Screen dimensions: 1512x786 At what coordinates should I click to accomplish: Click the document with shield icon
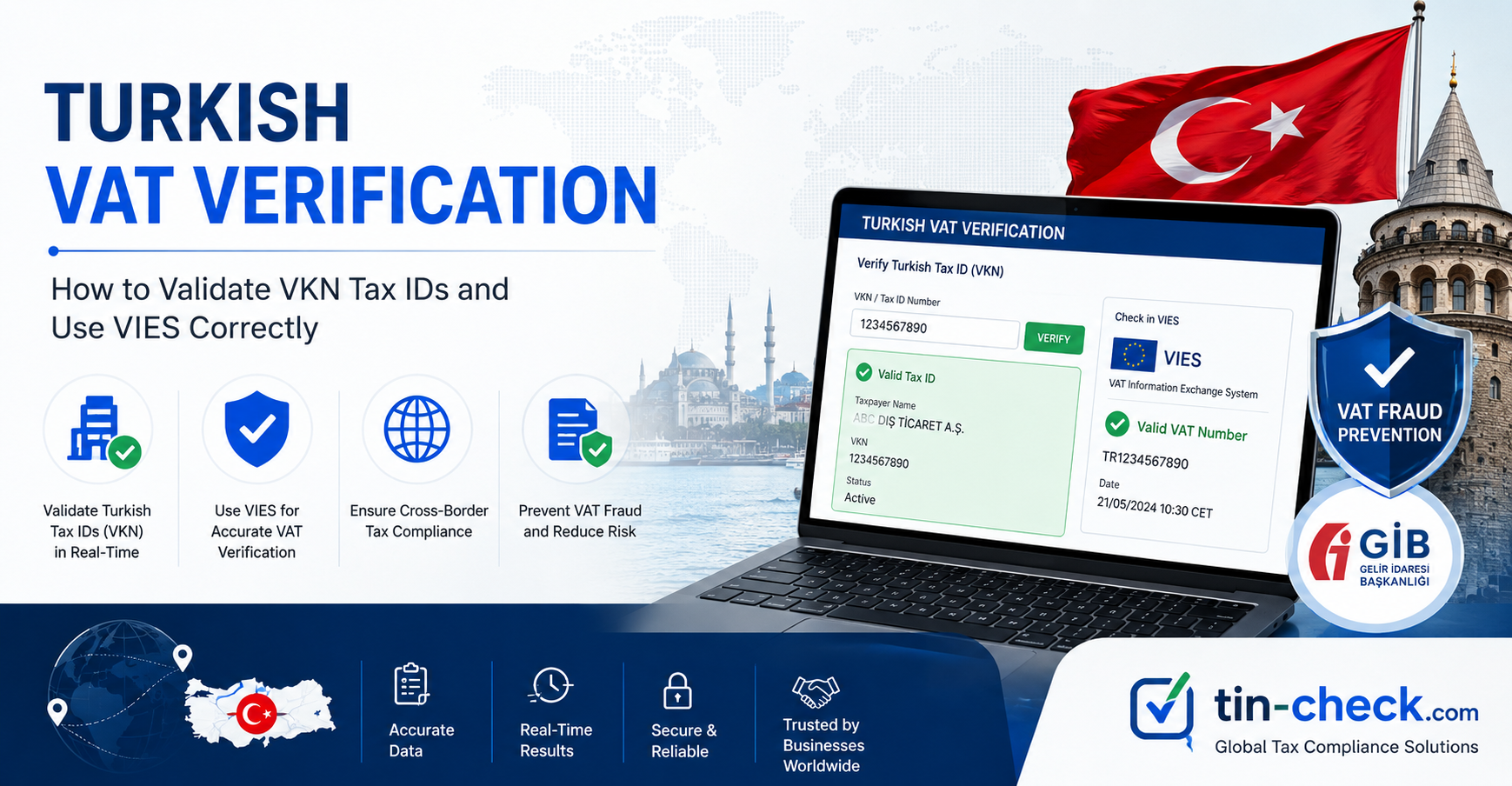point(579,432)
